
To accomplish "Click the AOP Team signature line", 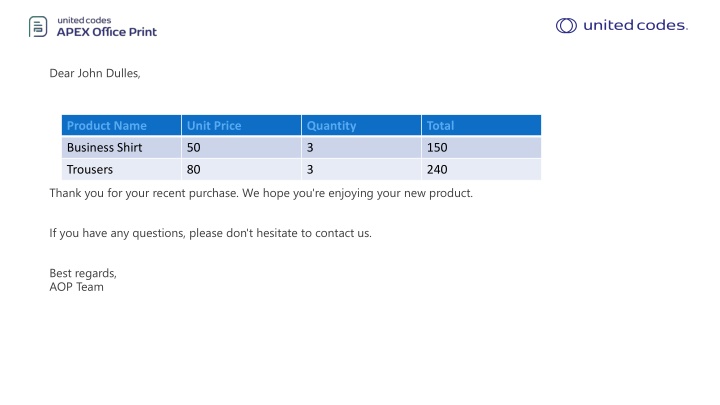I will 77,287.
